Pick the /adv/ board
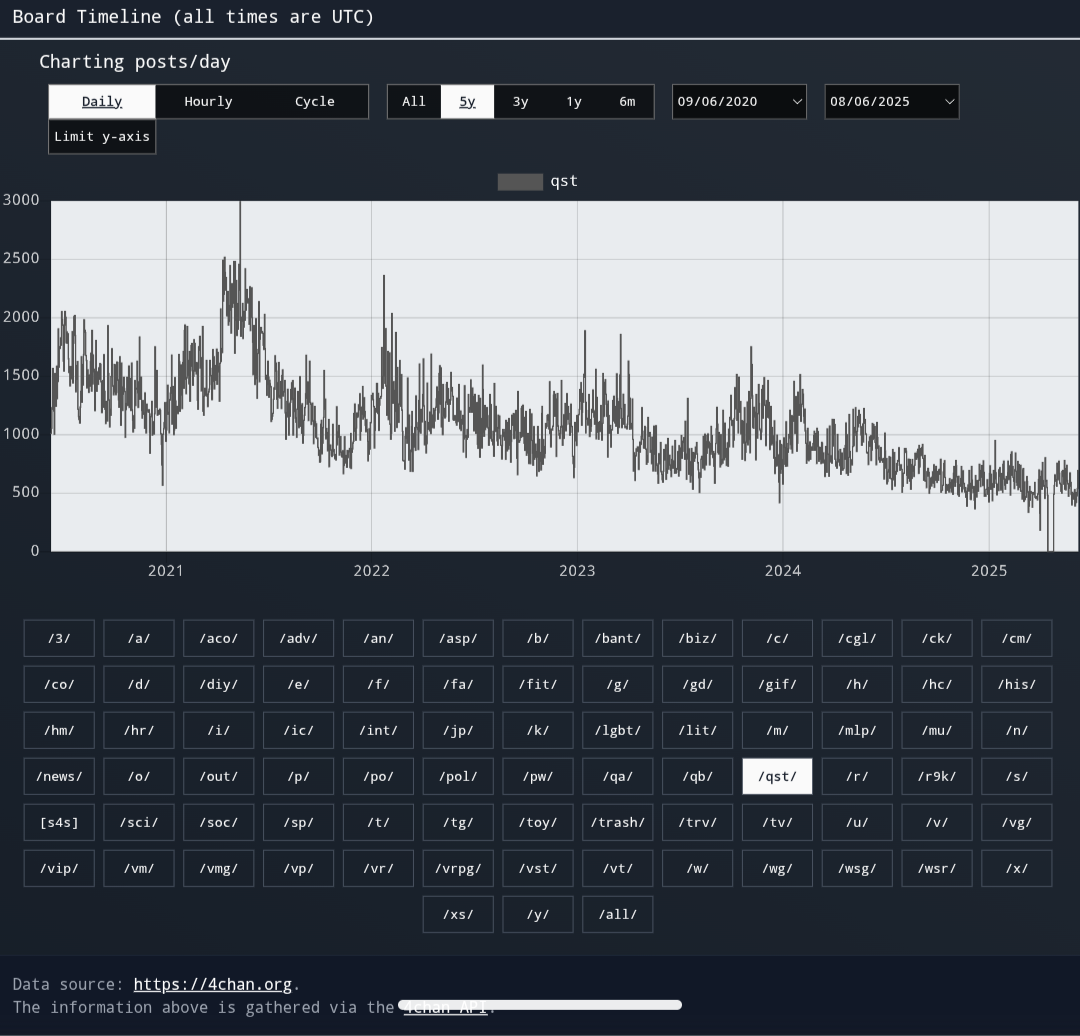Image resolution: width=1080 pixels, height=1036 pixels. 298,639
